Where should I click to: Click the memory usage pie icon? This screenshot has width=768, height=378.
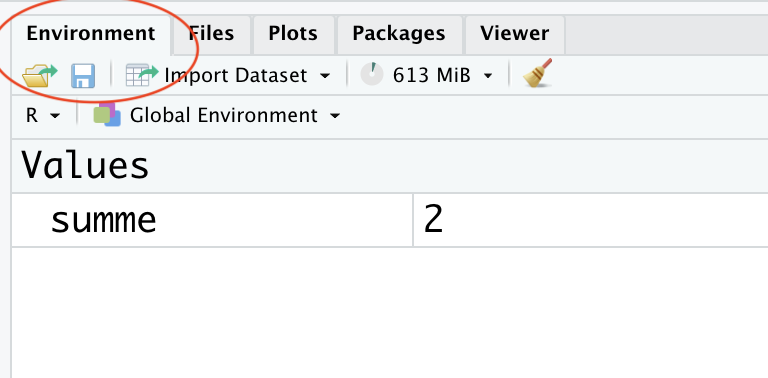(372, 74)
